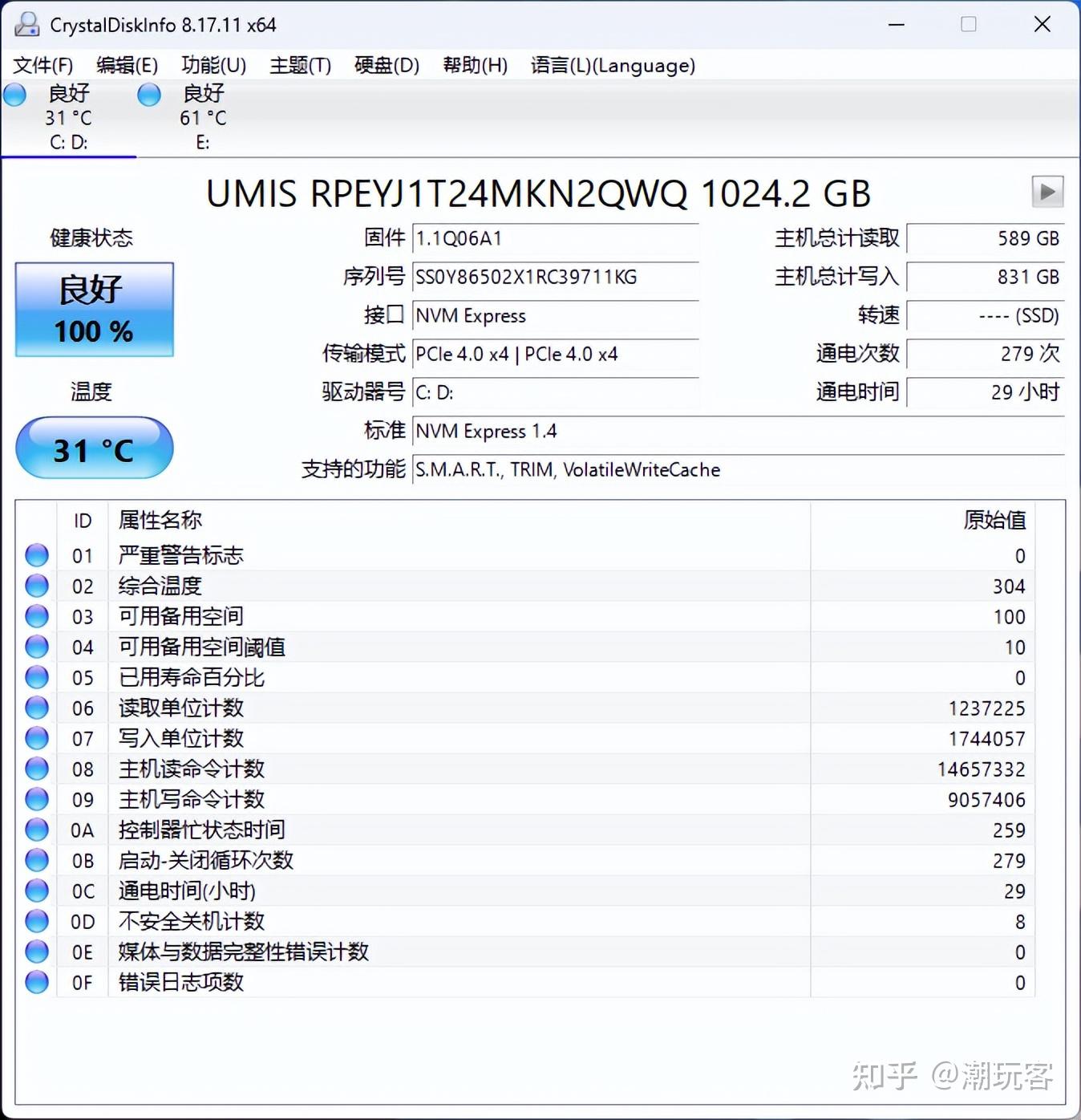Open the 功能(U) menu

tap(213, 66)
